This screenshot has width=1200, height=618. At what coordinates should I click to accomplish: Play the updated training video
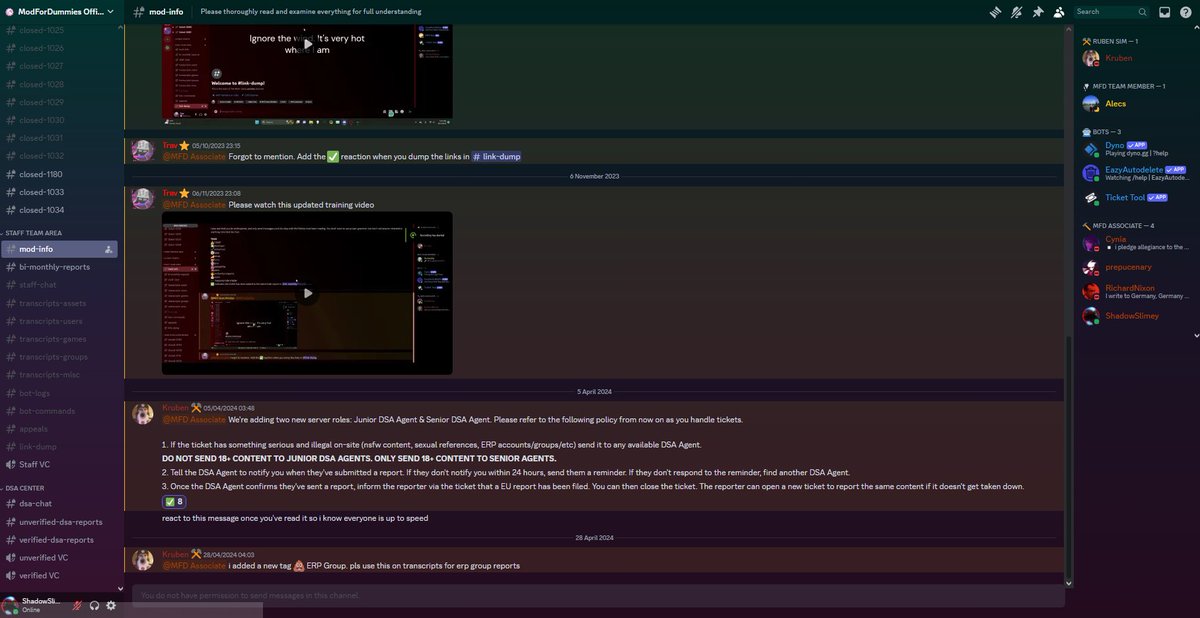pos(307,293)
